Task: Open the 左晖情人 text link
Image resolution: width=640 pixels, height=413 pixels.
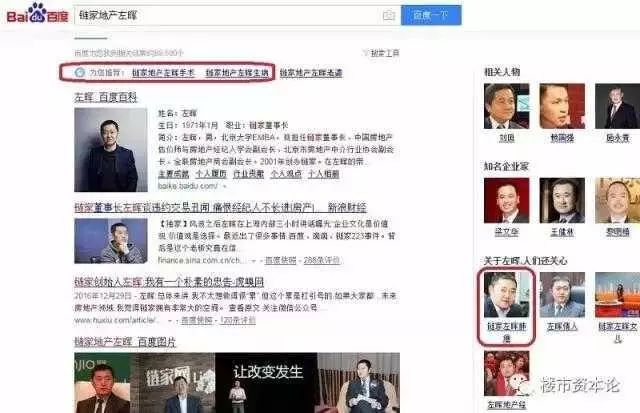Action: [562, 326]
